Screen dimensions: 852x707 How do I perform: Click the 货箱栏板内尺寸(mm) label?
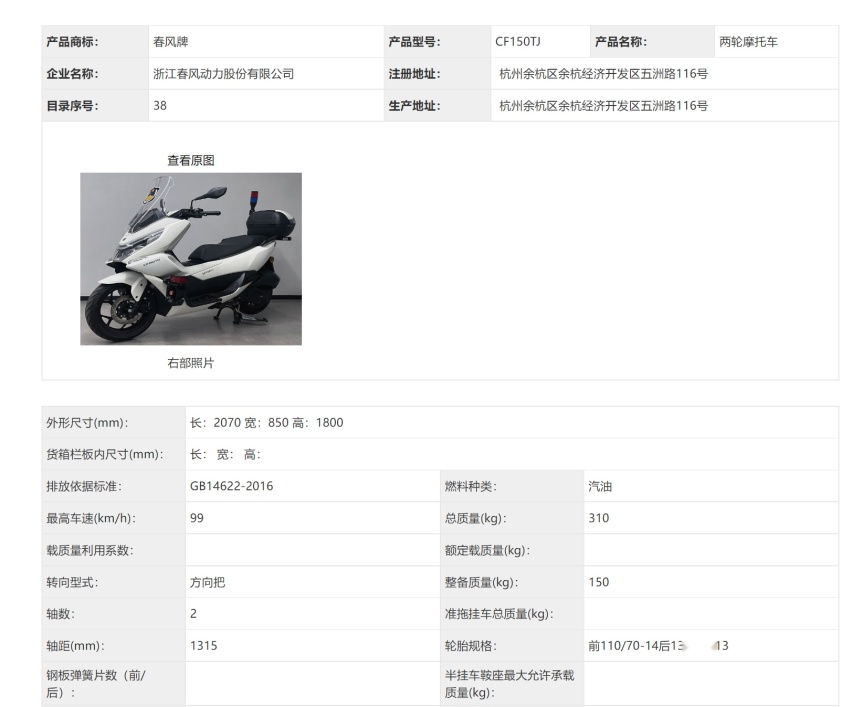click(105, 454)
